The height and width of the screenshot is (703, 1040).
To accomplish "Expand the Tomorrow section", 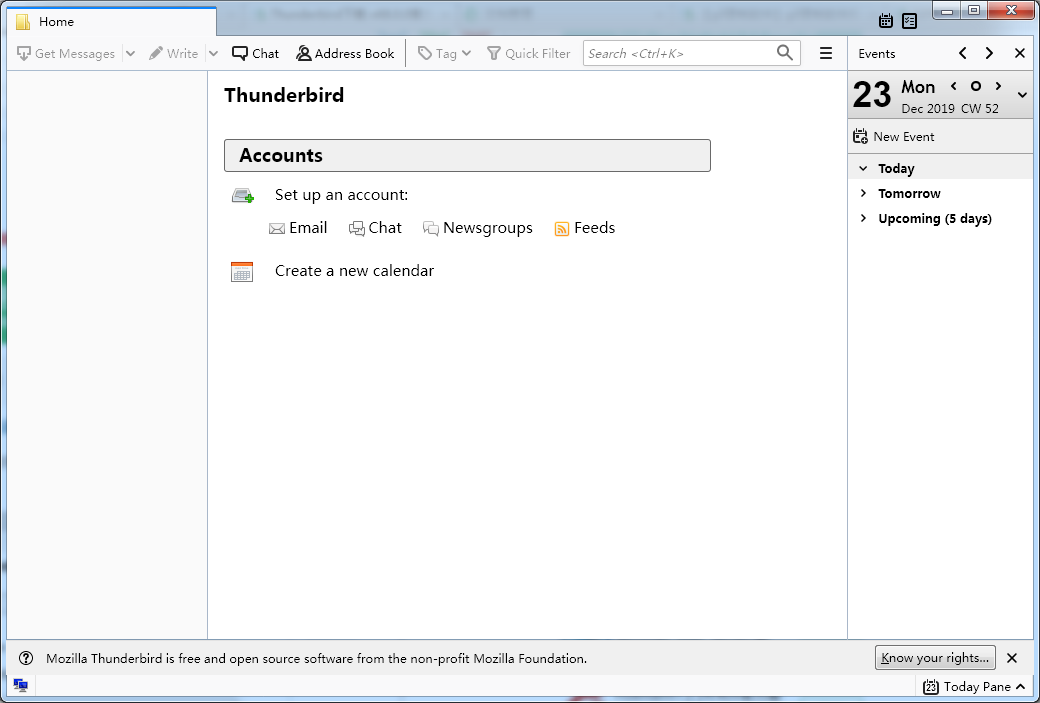I will click(x=863, y=194).
